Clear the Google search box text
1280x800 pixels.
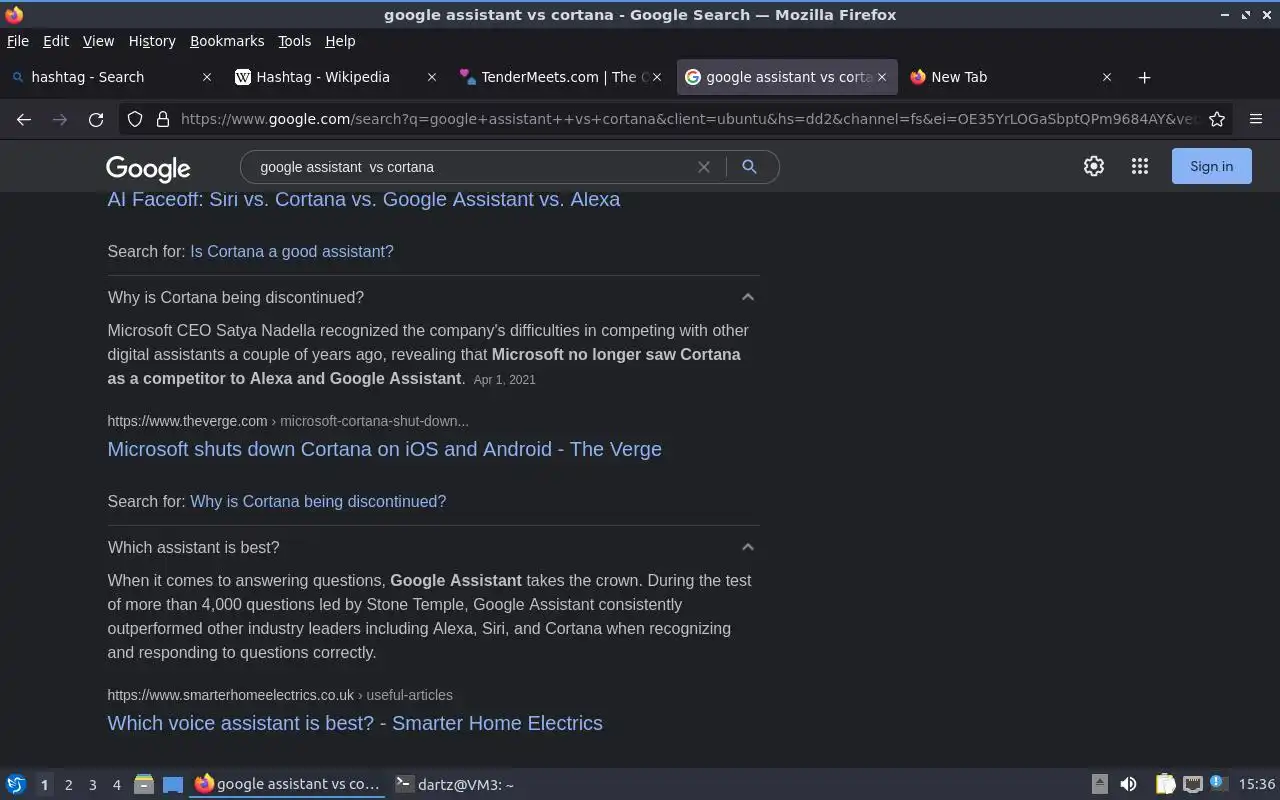click(x=704, y=167)
